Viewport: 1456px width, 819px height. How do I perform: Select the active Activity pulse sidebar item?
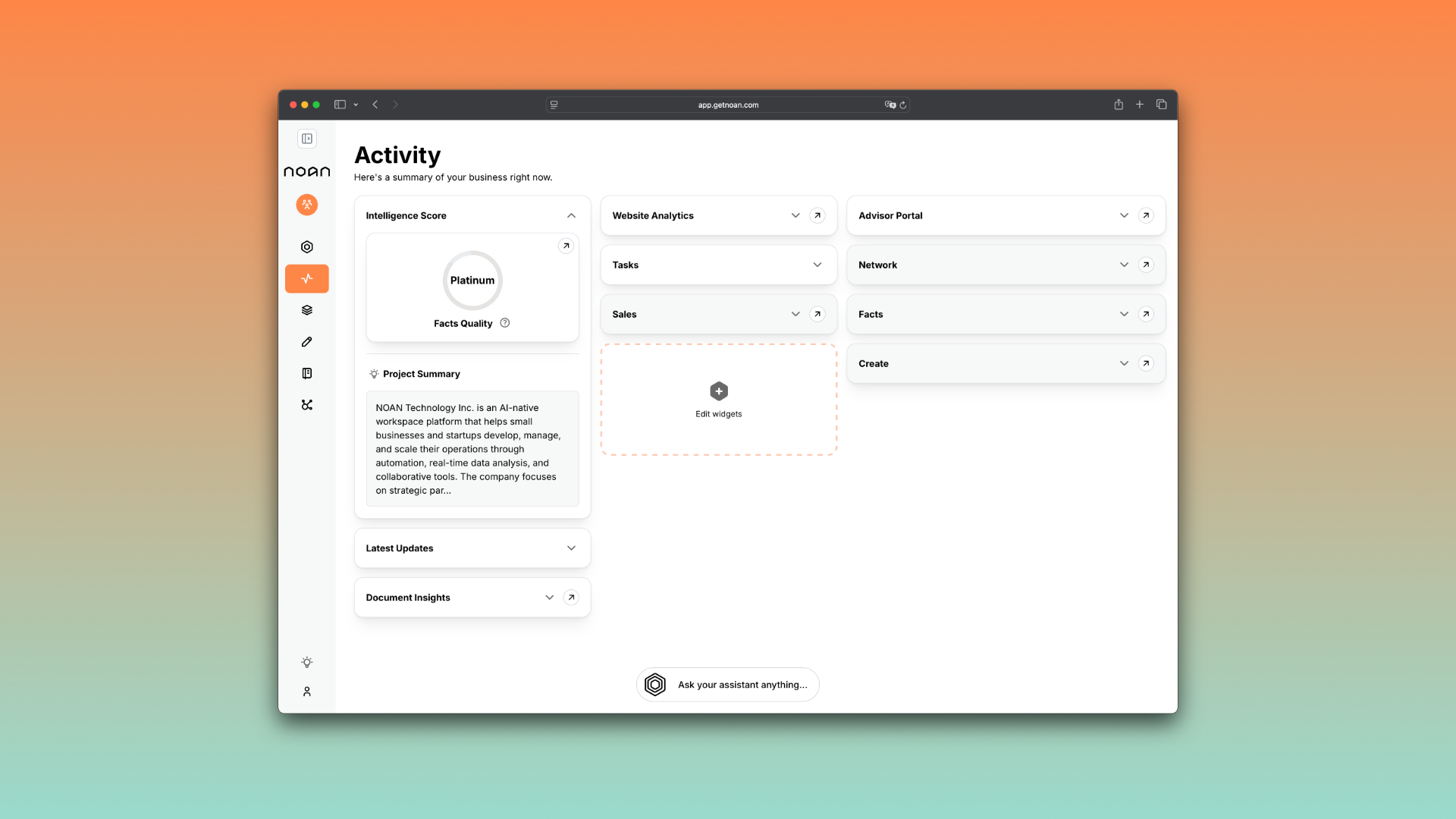point(306,278)
